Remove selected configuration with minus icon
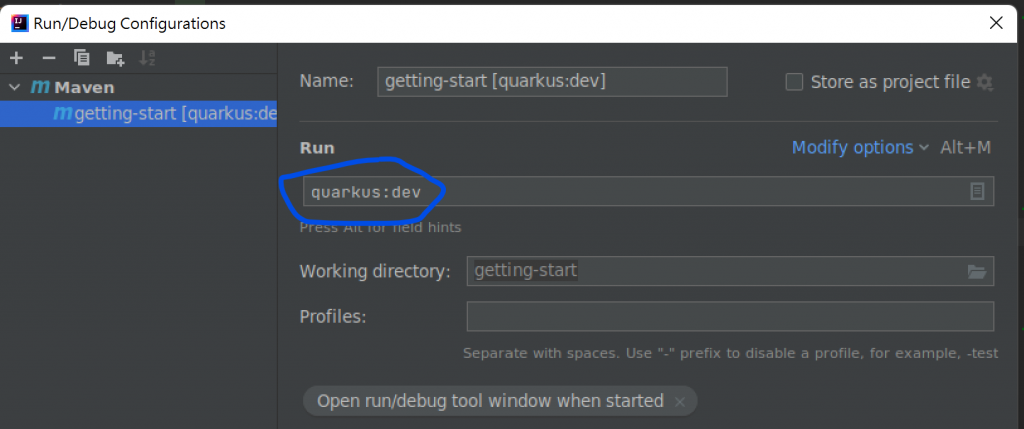 49,58
